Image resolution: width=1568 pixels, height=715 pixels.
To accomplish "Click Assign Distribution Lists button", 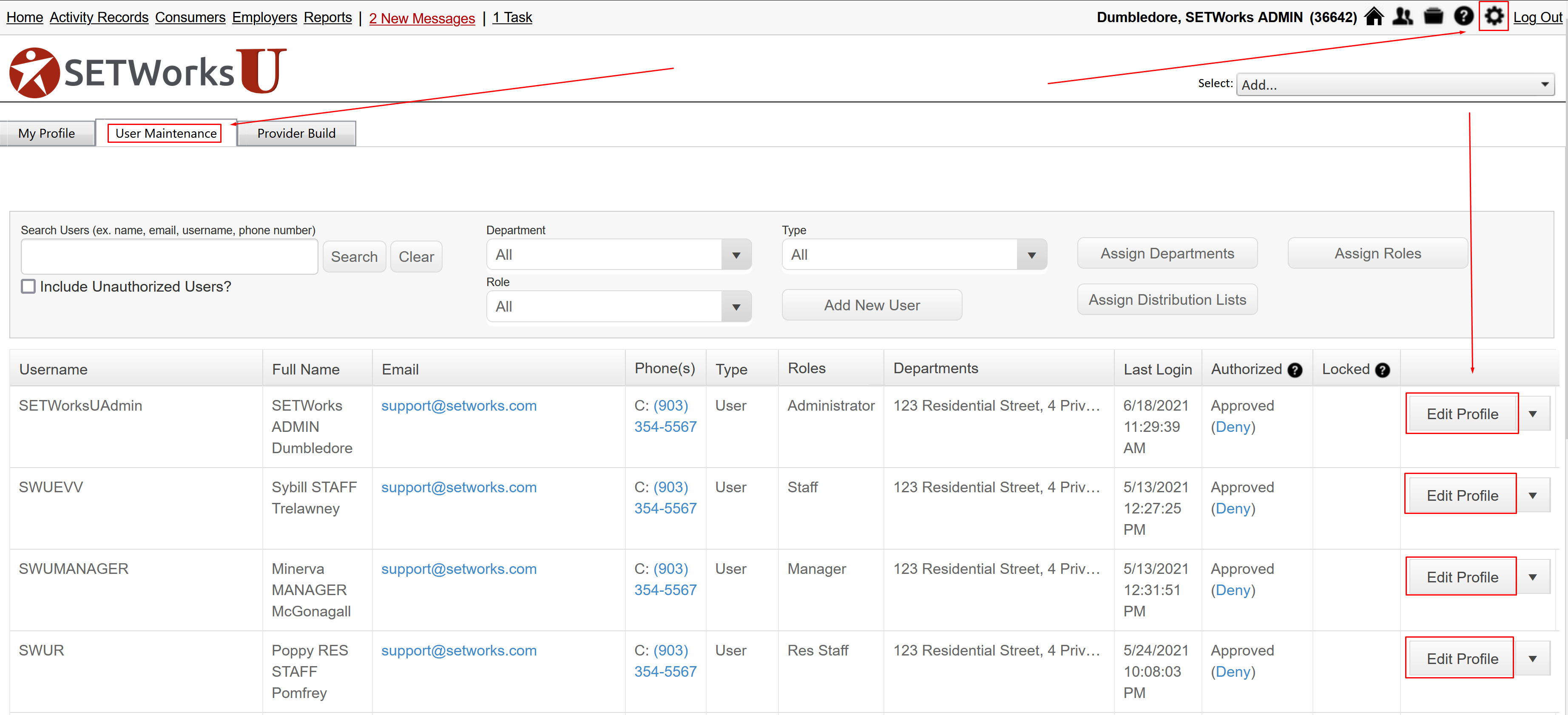I will tap(1167, 300).
